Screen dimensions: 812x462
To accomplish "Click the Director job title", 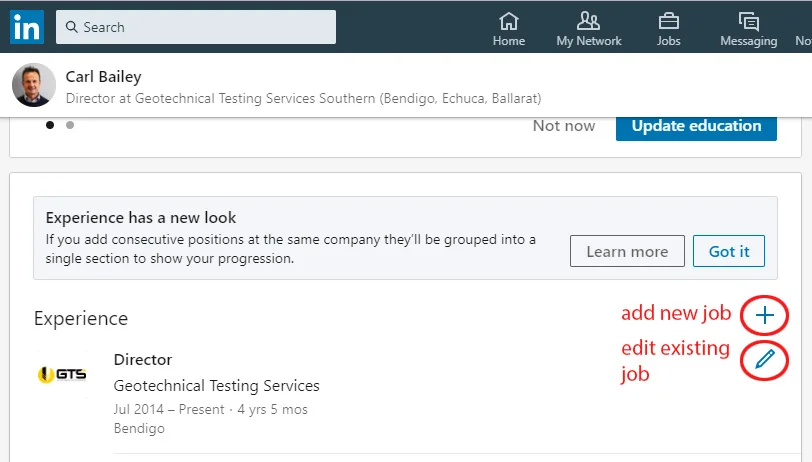I will coord(143,359).
